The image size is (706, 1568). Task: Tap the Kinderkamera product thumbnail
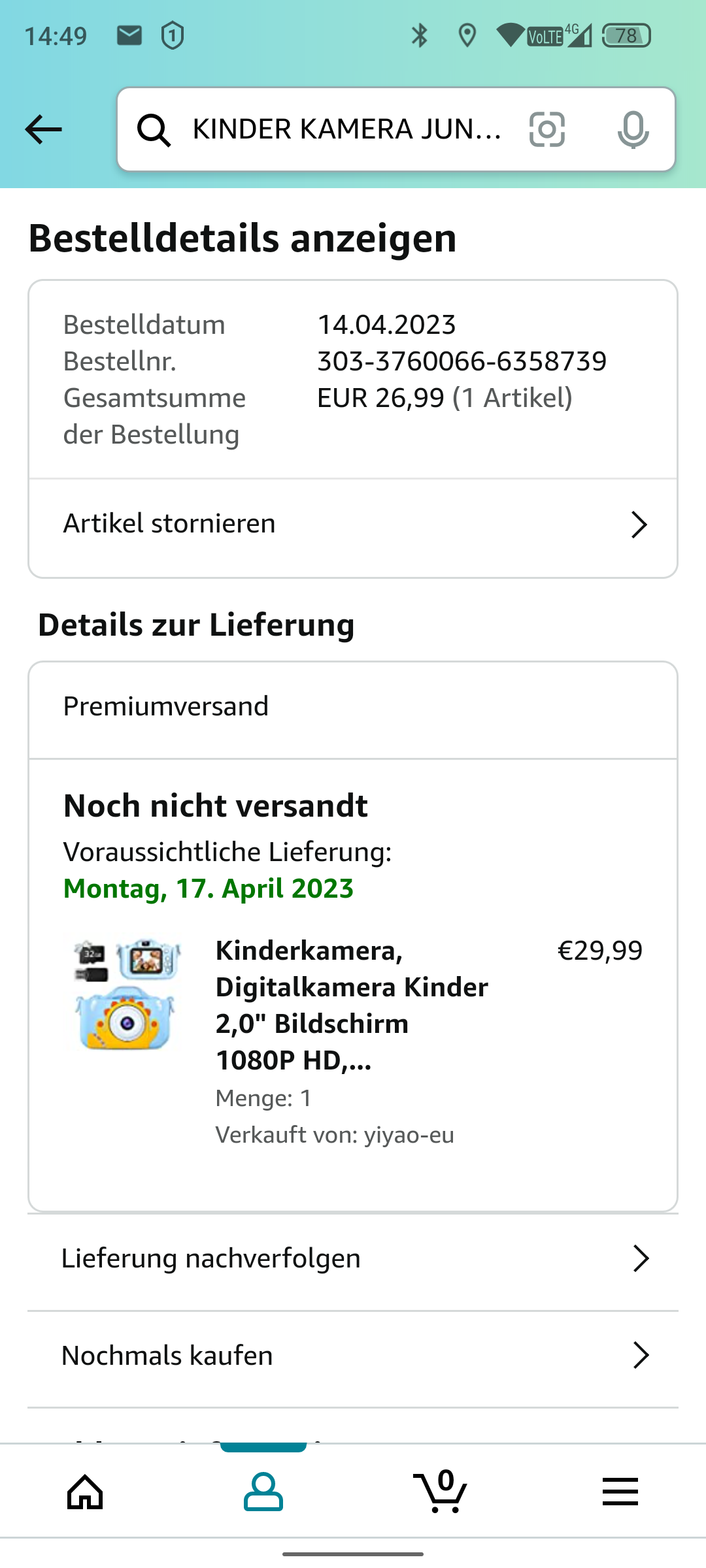[127, 994]
